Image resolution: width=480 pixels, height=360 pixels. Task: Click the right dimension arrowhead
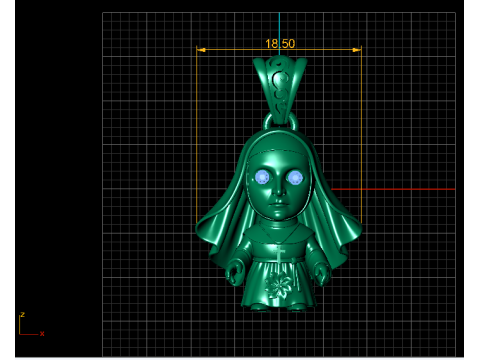pos(357,50)
